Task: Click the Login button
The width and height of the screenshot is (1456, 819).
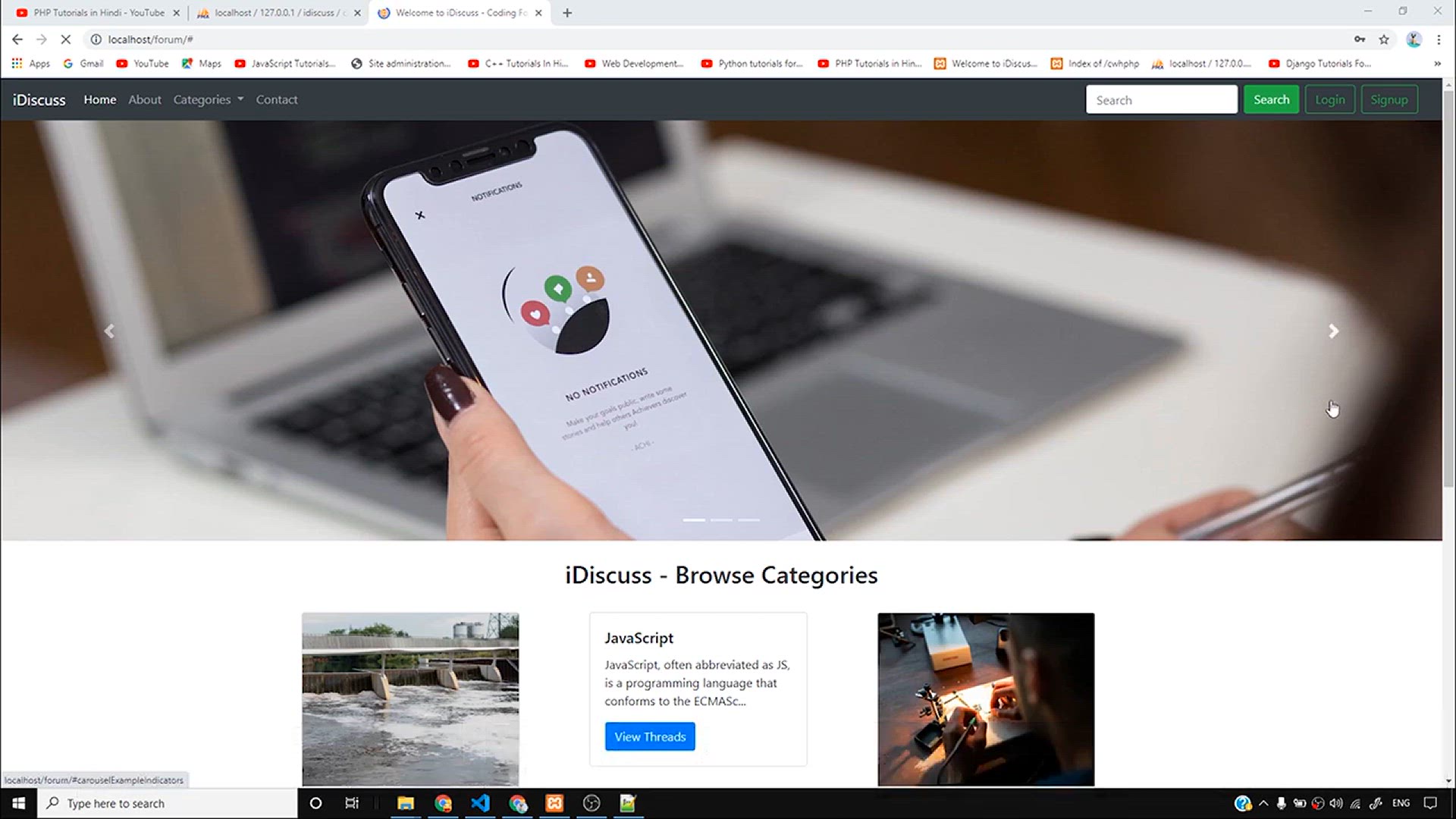Action: [x=1330, y=100]
